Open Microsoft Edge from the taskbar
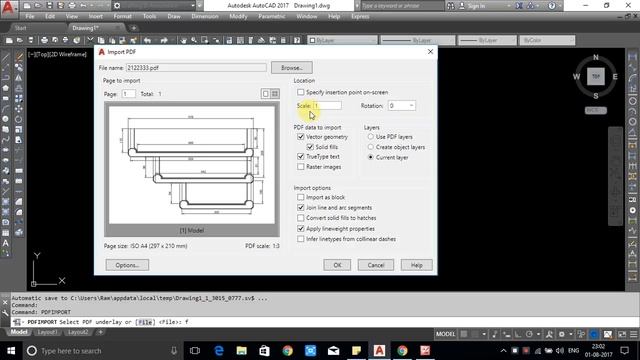This screenshot has height=360, width=640. [x=219, y=350]
